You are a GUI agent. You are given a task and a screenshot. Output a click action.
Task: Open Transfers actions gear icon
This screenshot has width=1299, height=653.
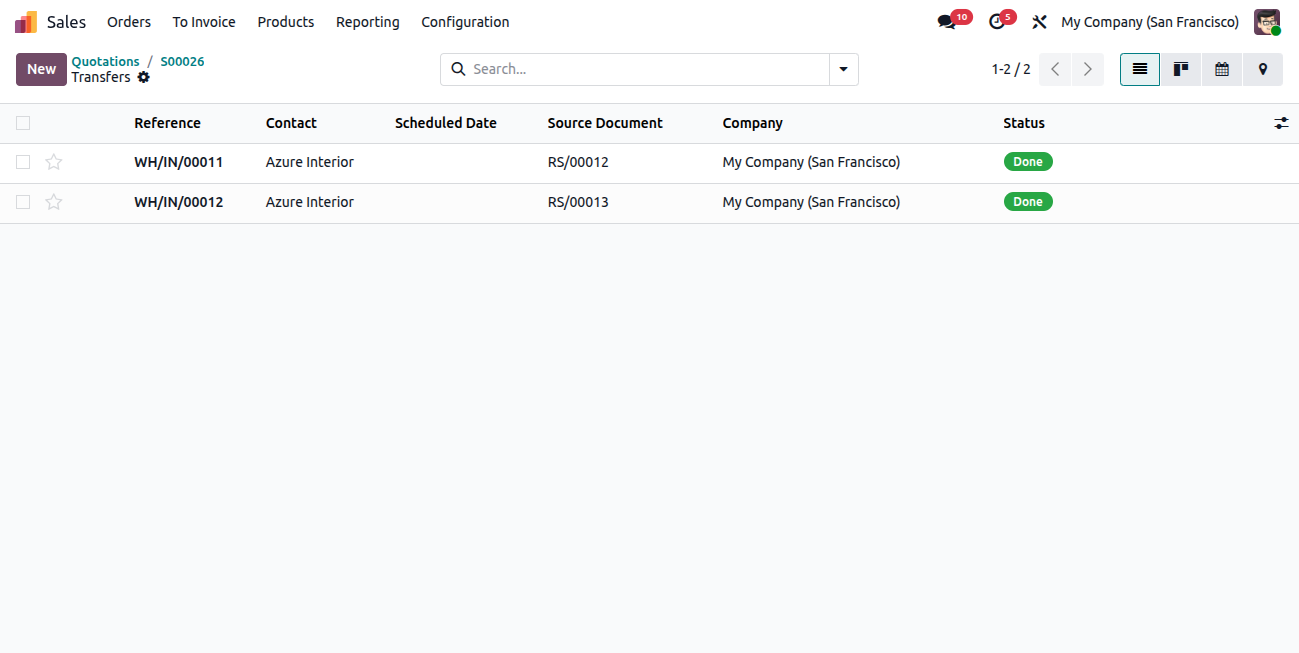tap(144, 77)
